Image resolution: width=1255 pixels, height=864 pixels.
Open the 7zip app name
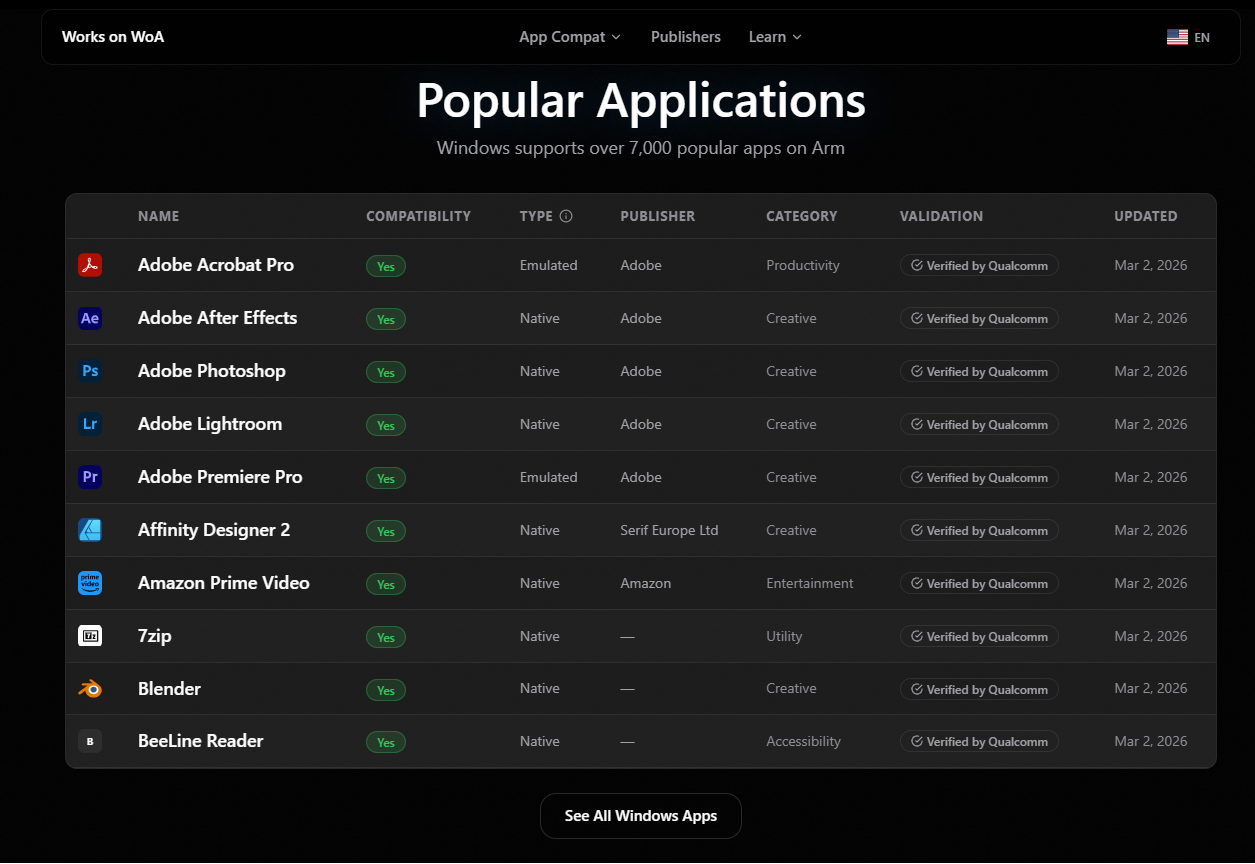point(155,636)
